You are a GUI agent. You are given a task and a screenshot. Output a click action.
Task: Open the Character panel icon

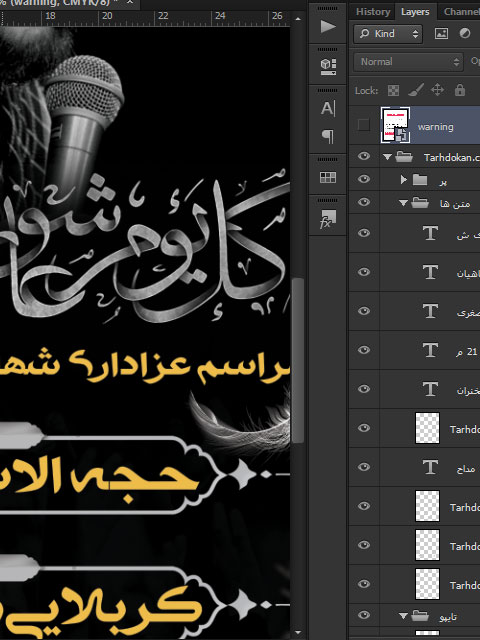(x=328, y=108)
